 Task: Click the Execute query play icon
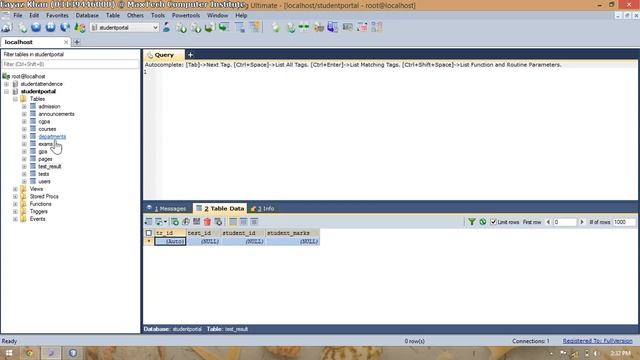[36, 27]
